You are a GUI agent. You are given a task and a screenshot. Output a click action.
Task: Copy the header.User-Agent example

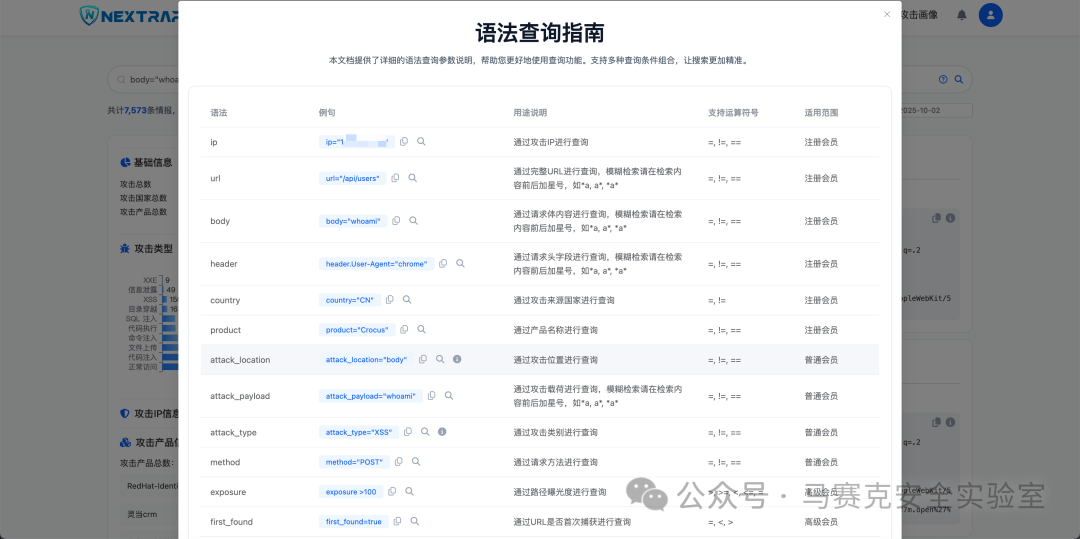point(443,264)
